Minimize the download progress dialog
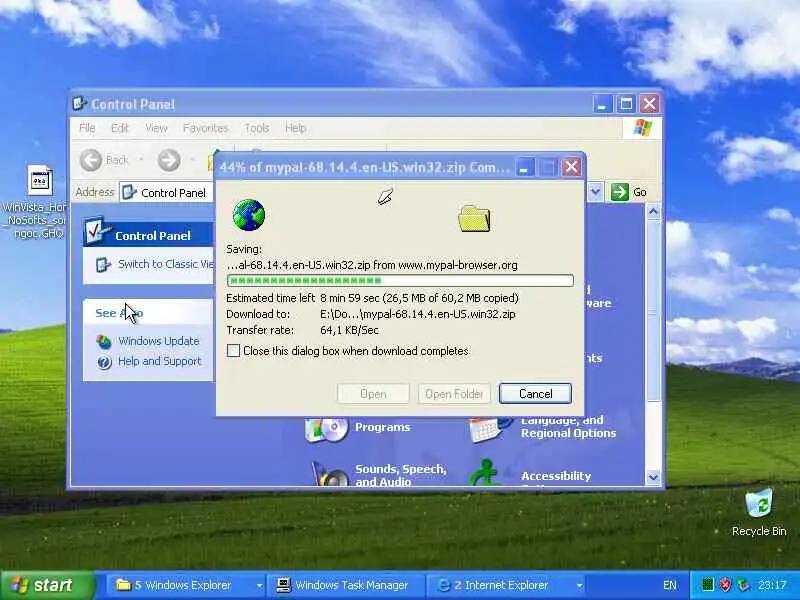This screenshot has width=800, height=600. pos(524,167)
